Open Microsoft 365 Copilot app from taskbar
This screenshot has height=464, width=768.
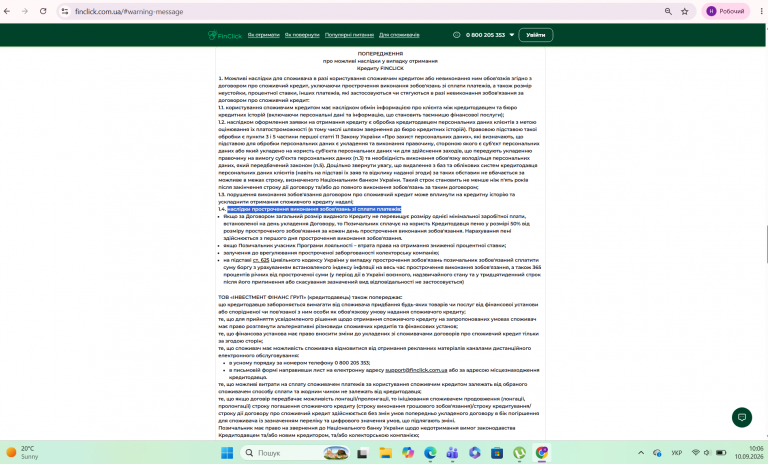click(x=475, y=453)
